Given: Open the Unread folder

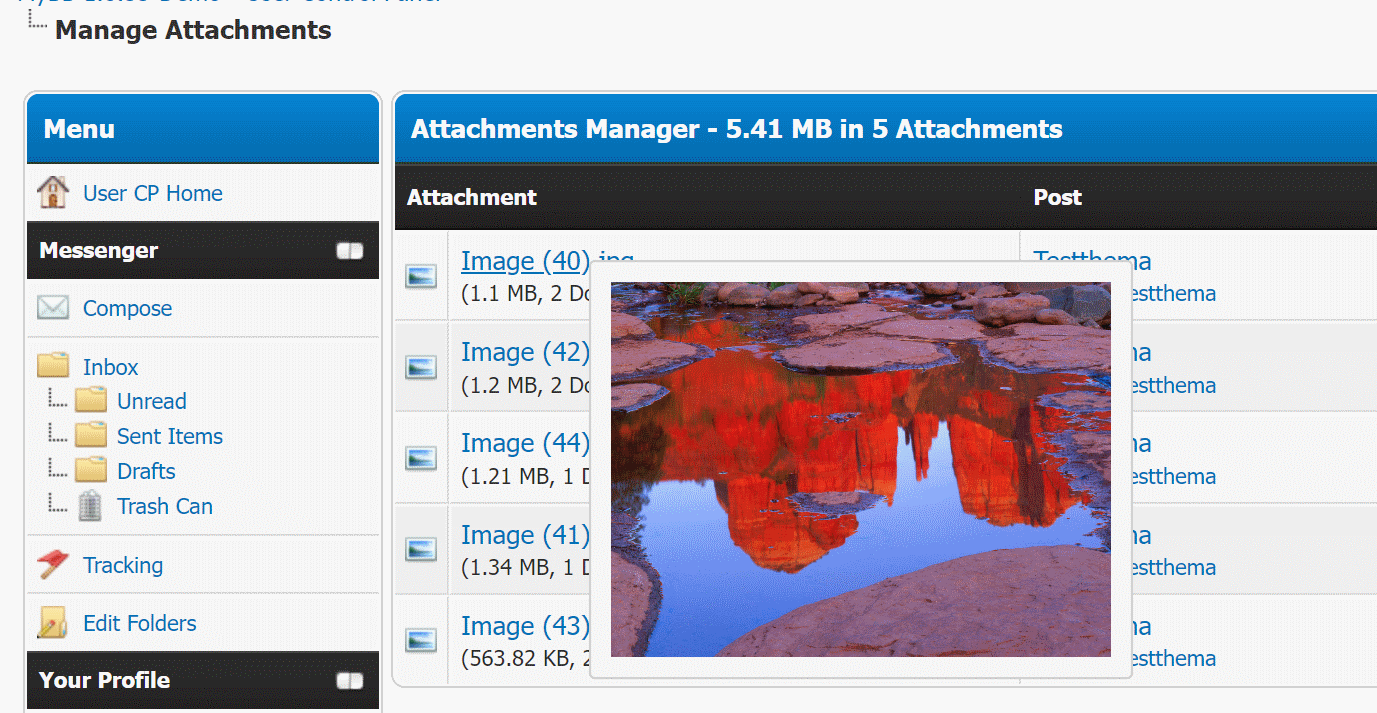Looking at the screenshot, I should point(151,401).
